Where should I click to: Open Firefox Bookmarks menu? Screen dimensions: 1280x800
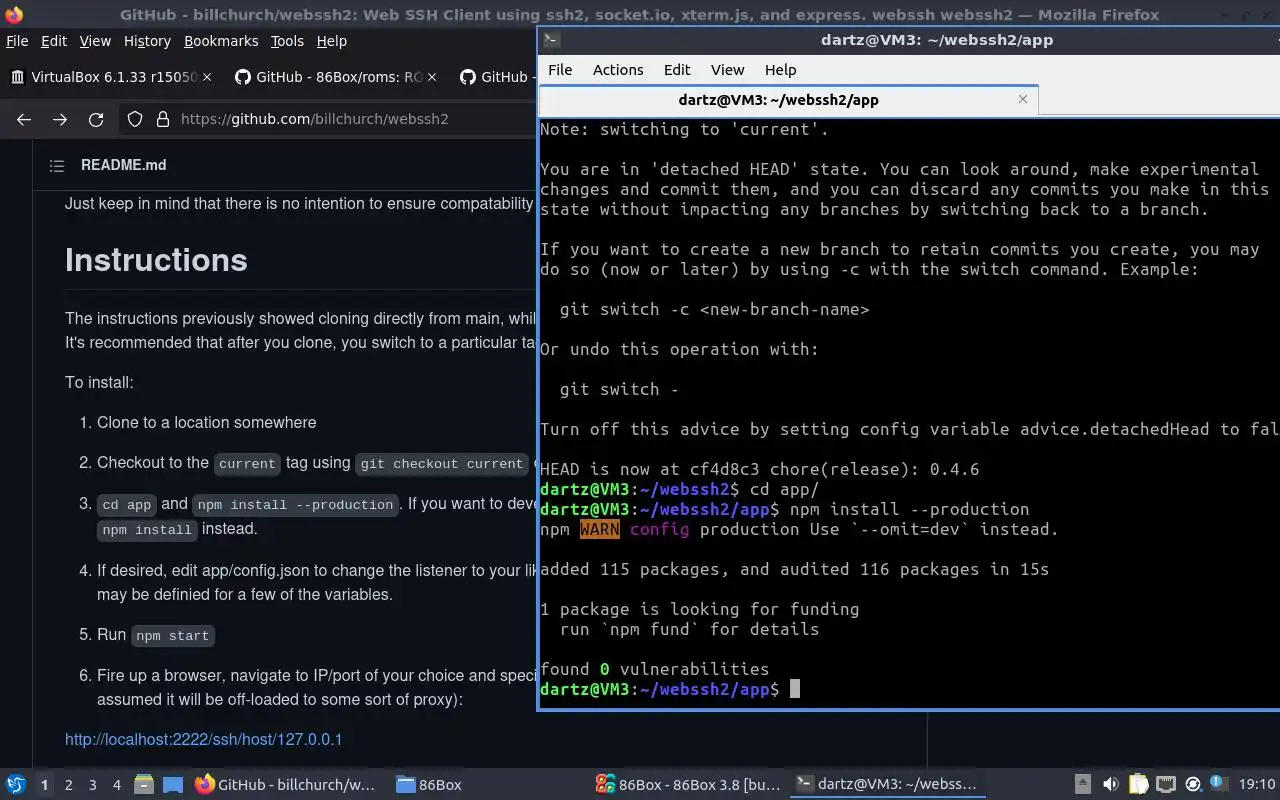pos(221,41)
